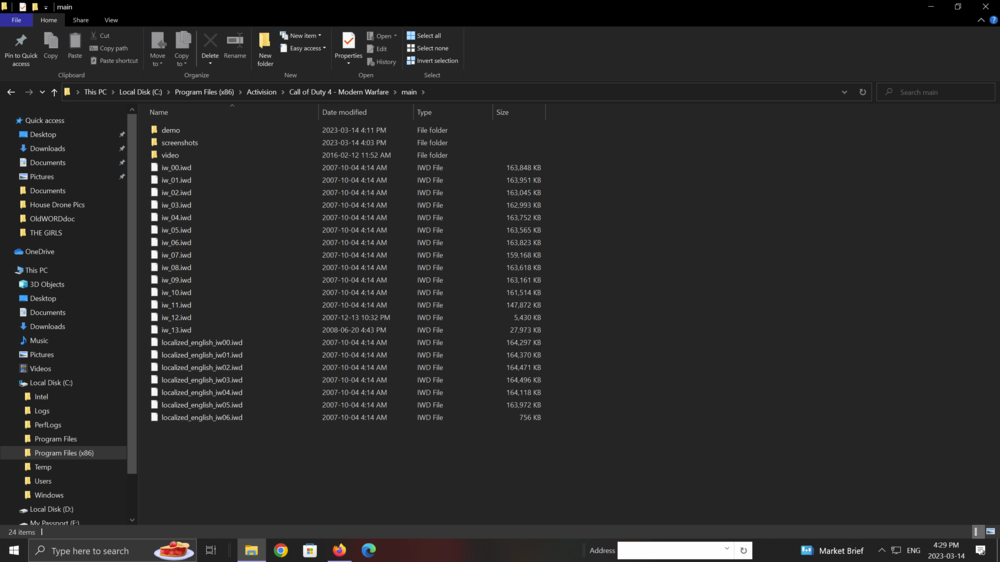
Task: Open Microsoft Edge from the taskbar
Action: tap(368, 550)
